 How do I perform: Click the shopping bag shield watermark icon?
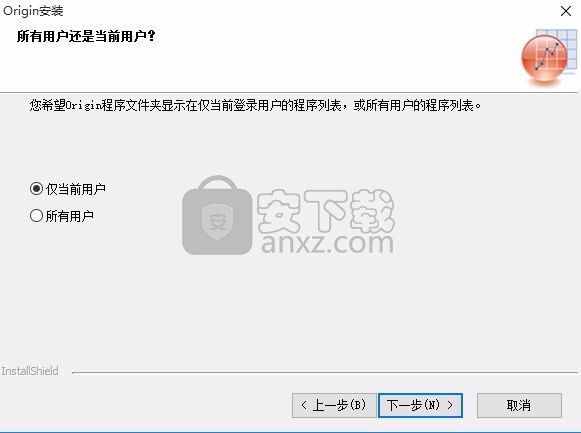217,216
